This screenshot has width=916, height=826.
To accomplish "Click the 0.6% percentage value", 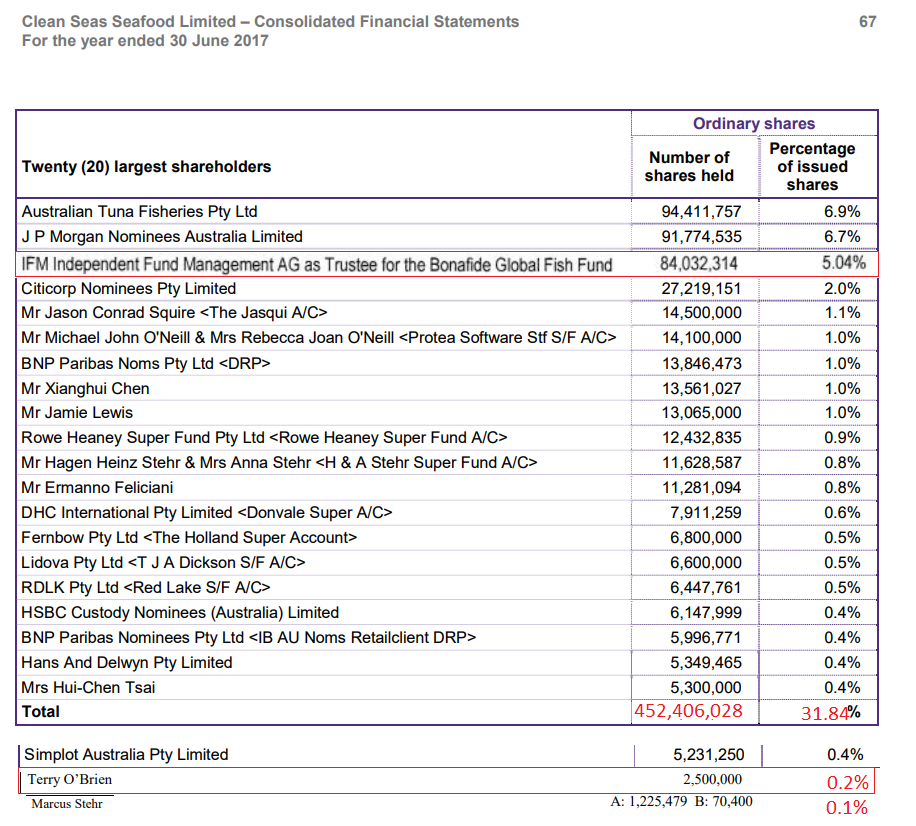I will point(842,512).
